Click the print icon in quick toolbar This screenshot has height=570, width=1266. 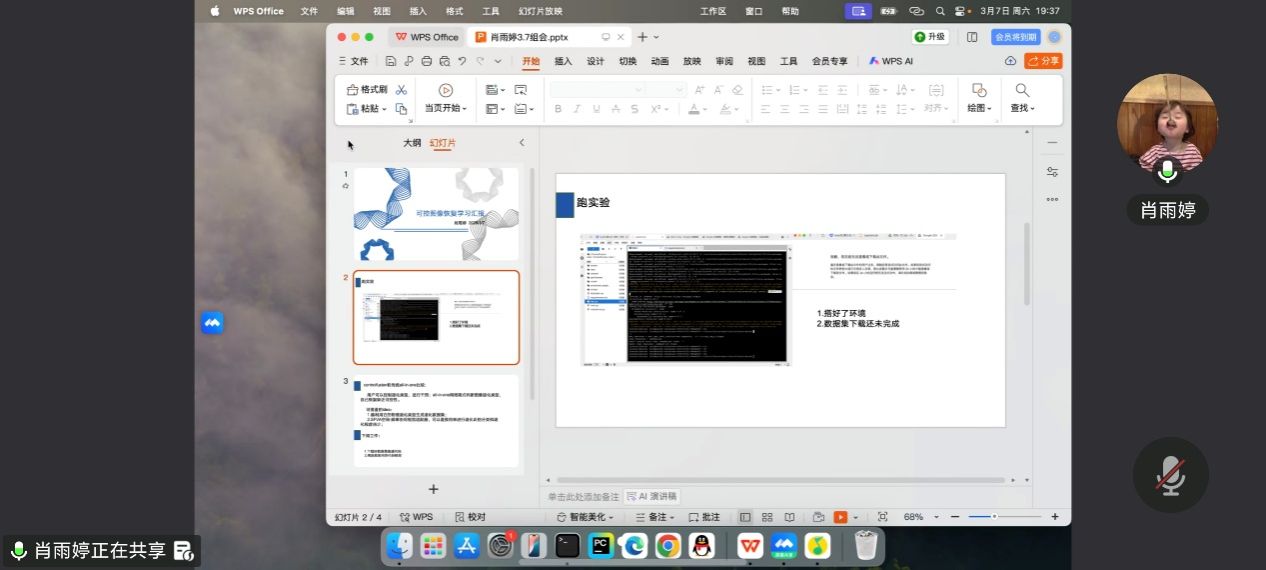coord(427,61)
